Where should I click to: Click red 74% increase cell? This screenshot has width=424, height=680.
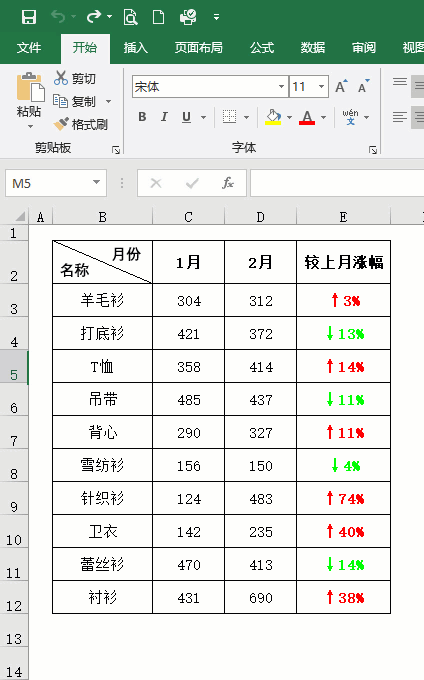click(343, 499)
